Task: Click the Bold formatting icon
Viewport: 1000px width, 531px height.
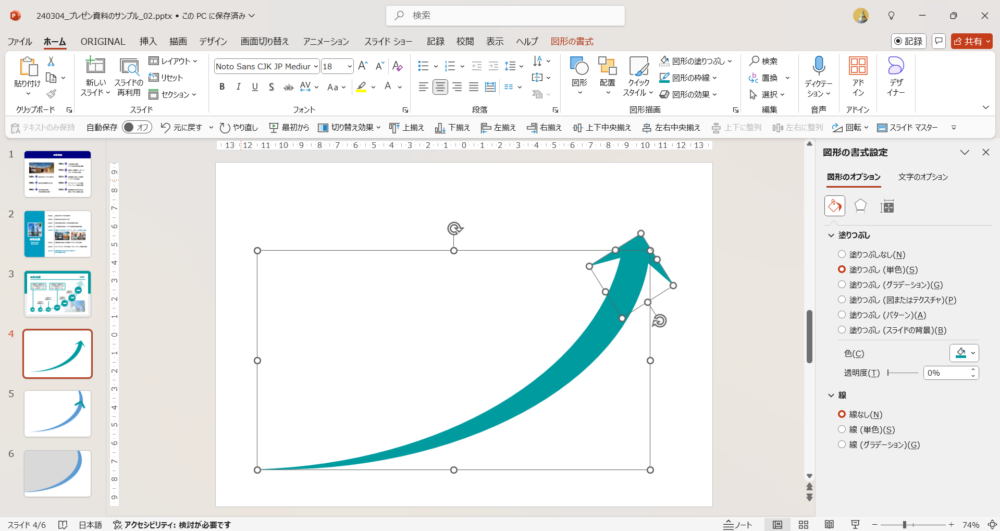Action: [x=222, y=87]
